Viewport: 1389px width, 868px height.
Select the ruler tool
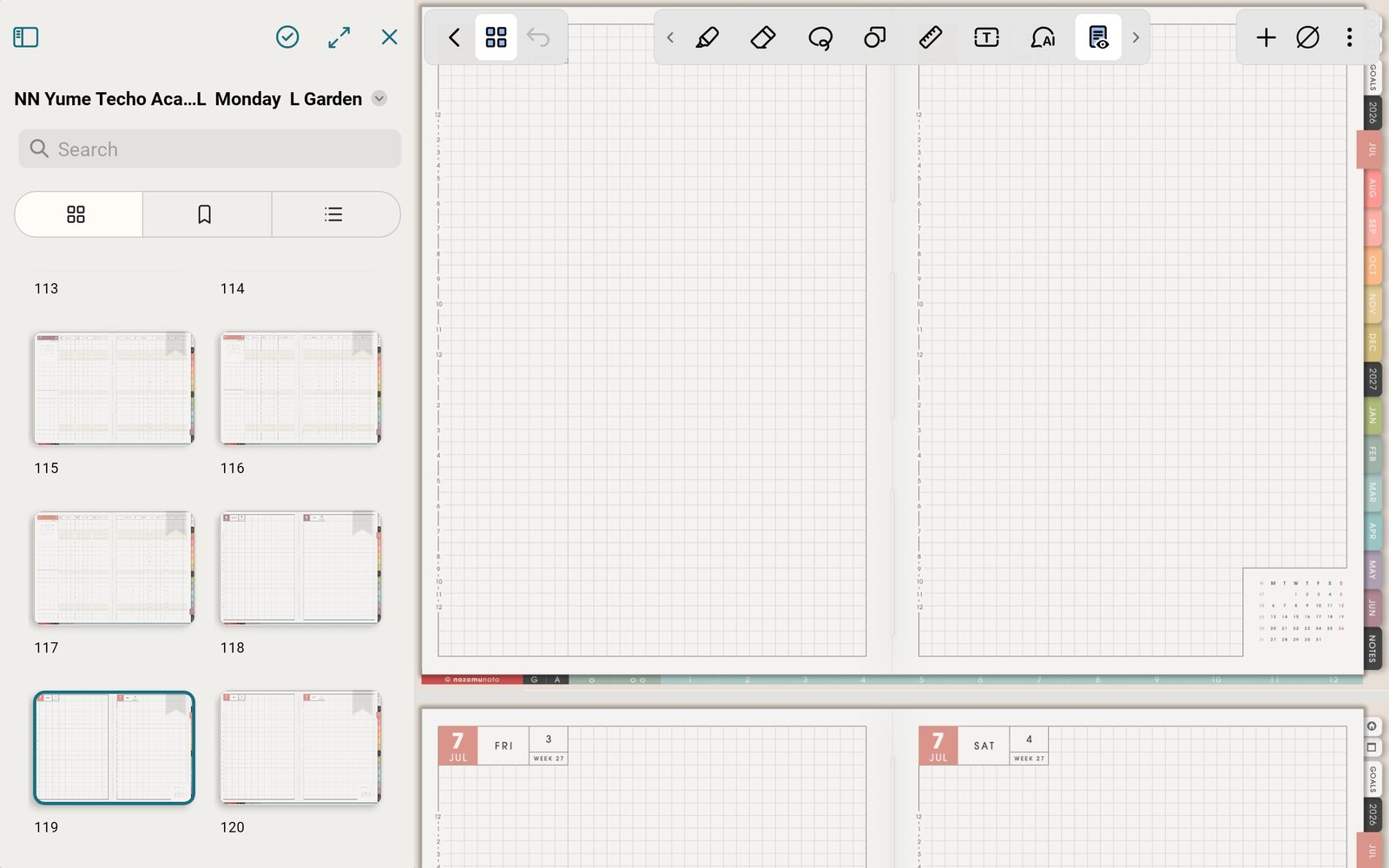pyautogui.click(x=931, y=37)
